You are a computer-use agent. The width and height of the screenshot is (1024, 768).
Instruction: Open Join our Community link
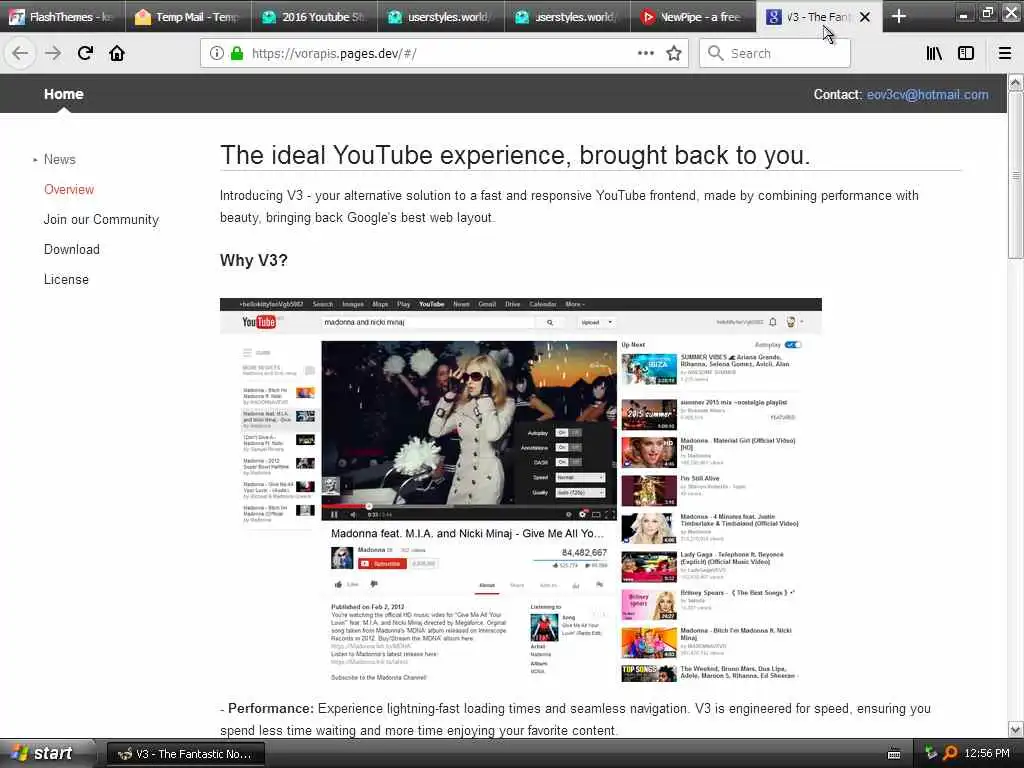pos(101,219)
